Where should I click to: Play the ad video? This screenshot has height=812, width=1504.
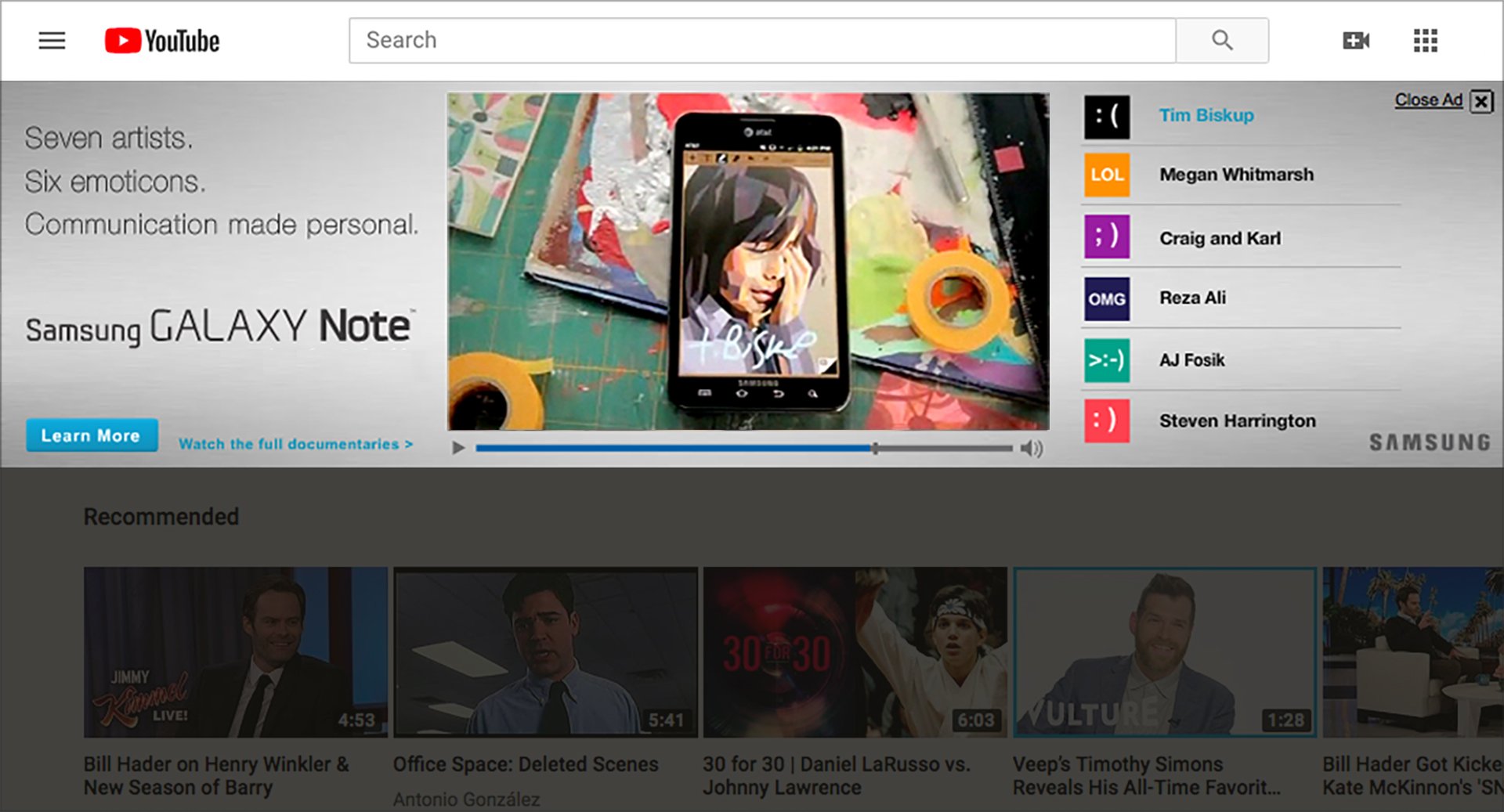coord(458,448)
